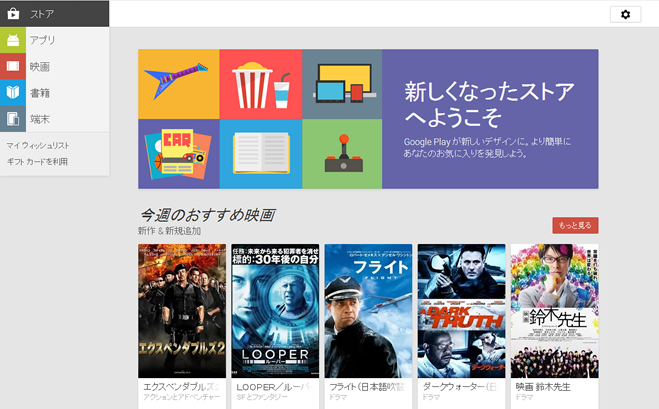This screenshot has height=409, width=659.
Task: Click the blue book icon
Action: click(13, 92)
